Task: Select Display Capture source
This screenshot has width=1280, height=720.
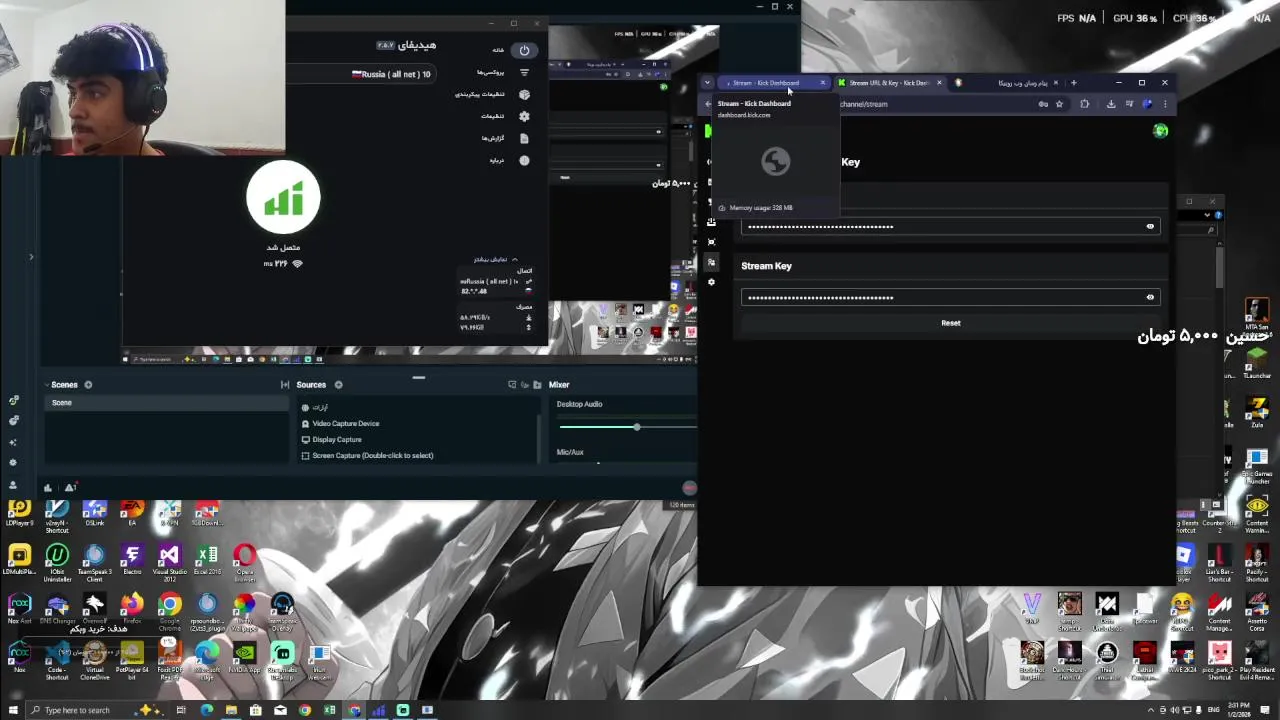Action: [337, 440]
